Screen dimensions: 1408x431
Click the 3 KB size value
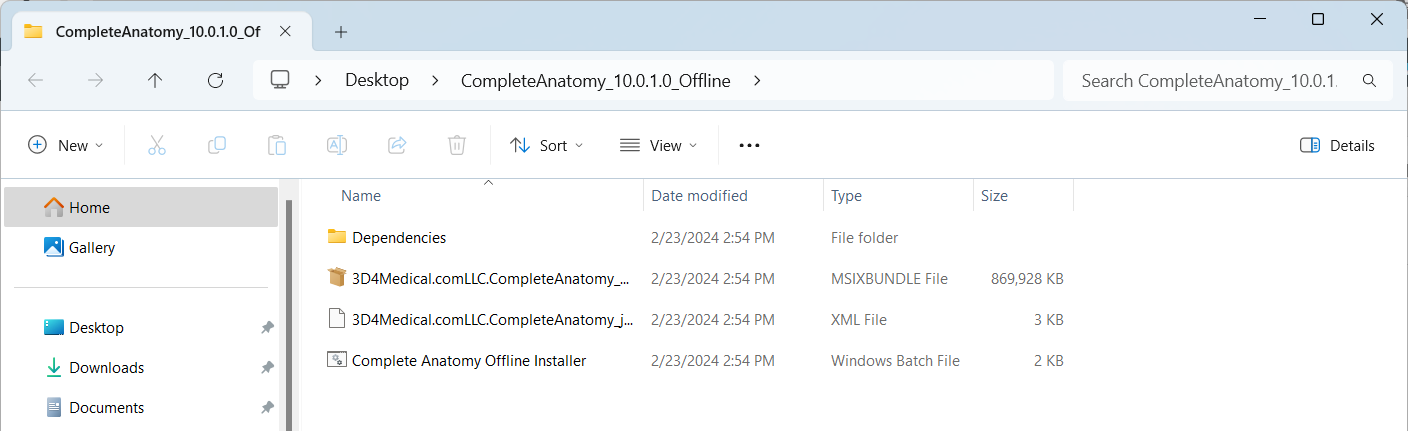1047,320
